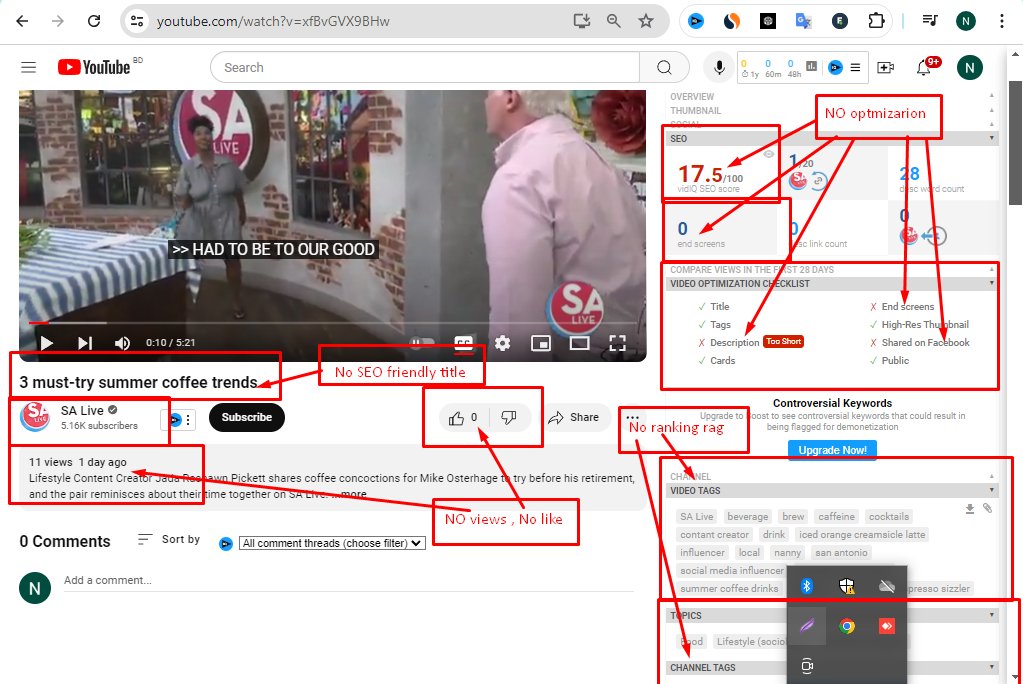The width and height of the screenshot is (1023, 684).
Task: Open notifications bell
Action: [923, 67]
